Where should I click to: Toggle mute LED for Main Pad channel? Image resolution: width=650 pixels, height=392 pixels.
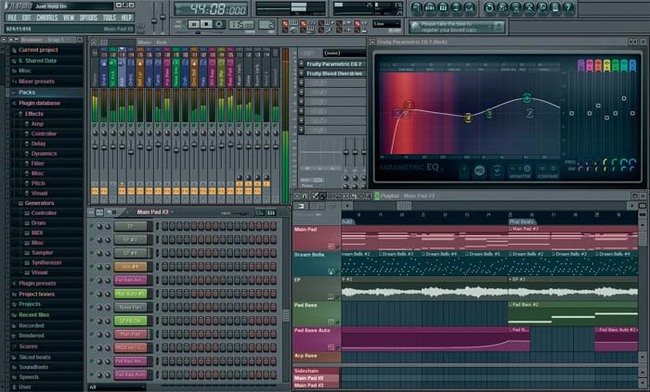click(92, 334)
